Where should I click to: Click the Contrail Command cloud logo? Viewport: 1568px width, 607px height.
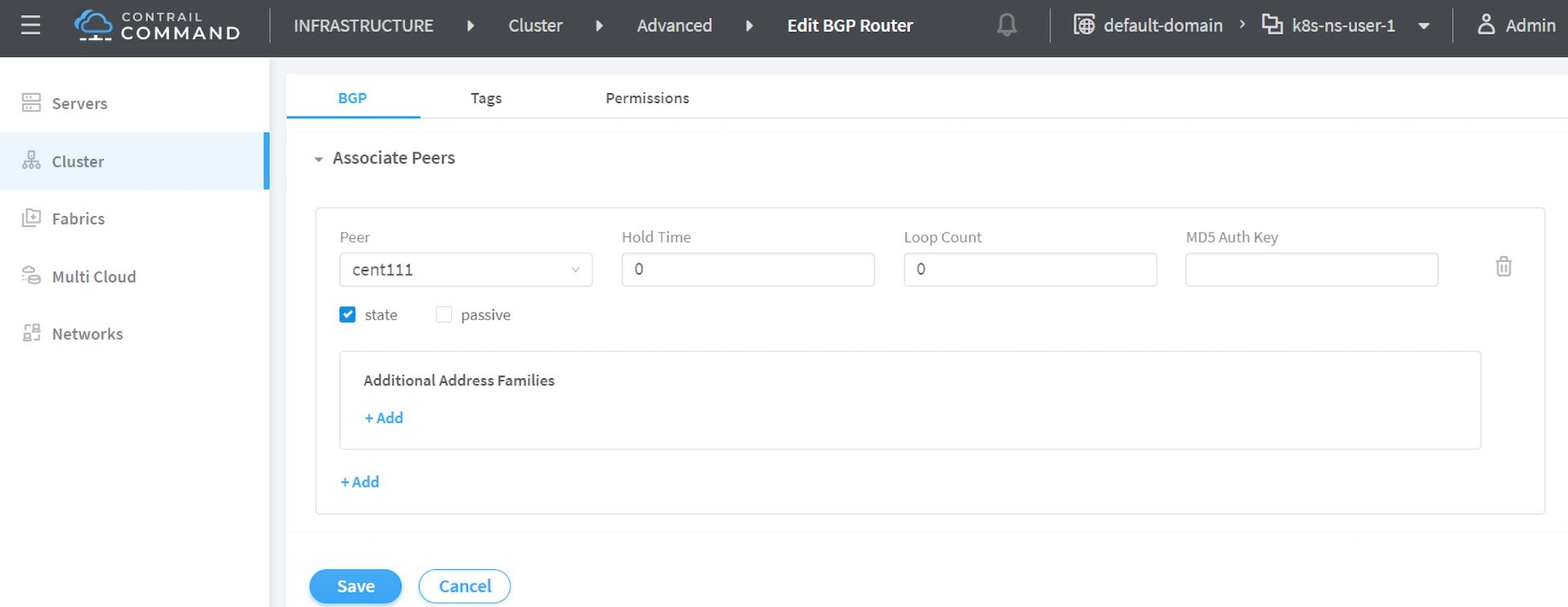click(93, 26)
